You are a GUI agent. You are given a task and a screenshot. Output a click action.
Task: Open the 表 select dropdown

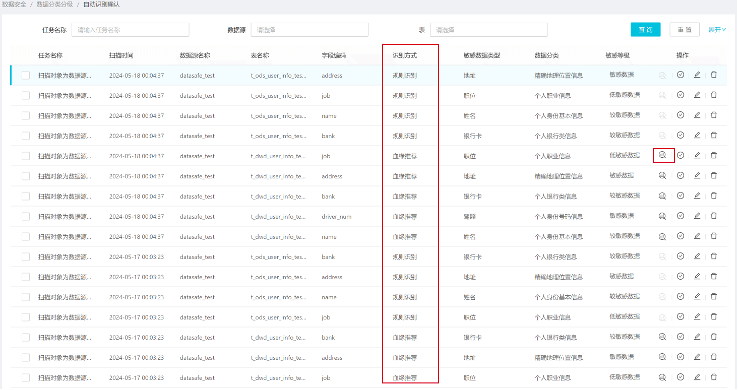pyautogui.click(x=489, y=30)
